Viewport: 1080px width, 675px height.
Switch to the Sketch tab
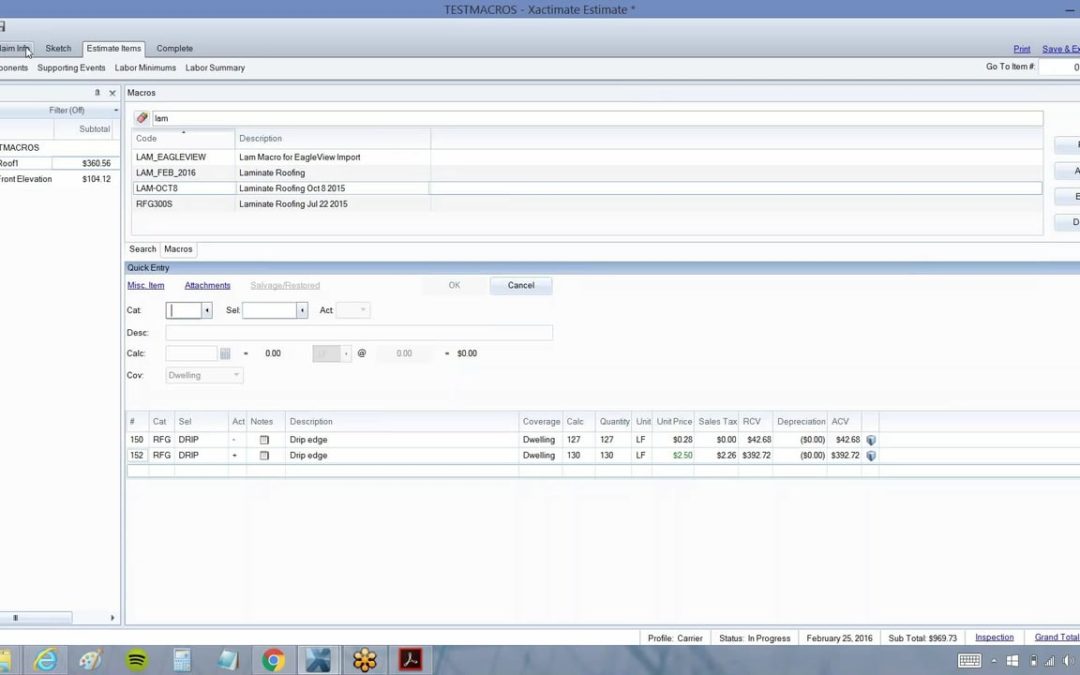pyautogui.click(x=58, y=48)
